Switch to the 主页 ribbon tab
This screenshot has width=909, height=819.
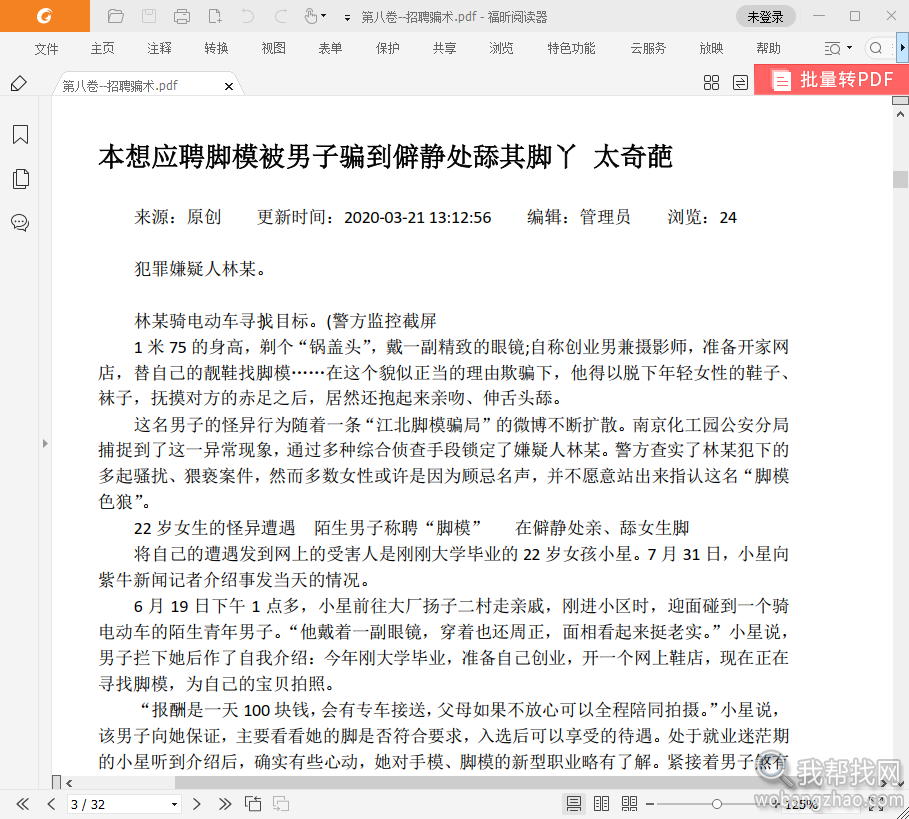tap(103, 49)
